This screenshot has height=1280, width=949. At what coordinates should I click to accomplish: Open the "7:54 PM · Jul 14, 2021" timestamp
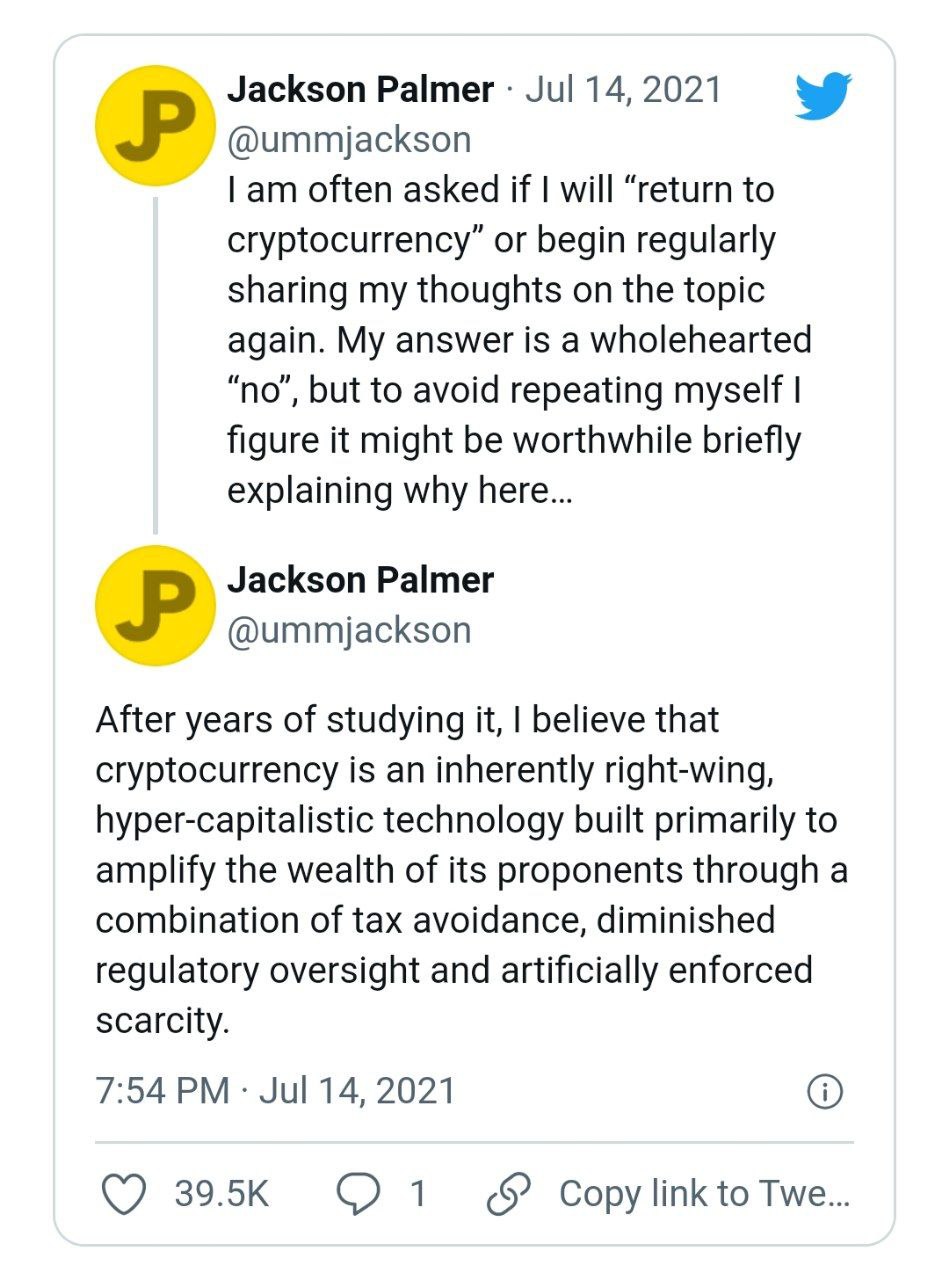(275, 1090)
